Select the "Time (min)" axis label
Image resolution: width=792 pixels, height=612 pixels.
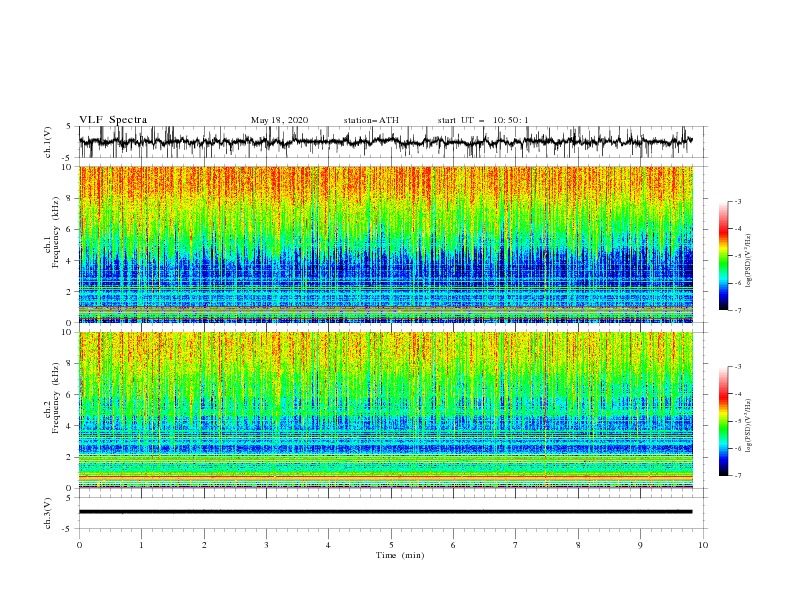pos(400,555)
